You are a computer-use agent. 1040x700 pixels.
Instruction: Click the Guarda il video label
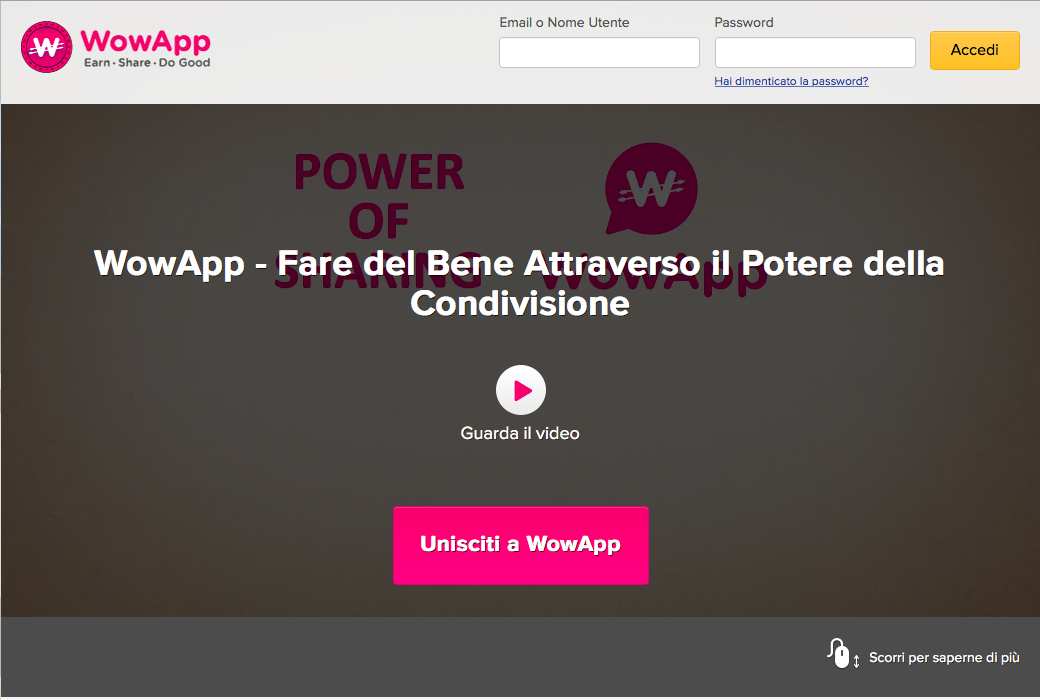(520, 433)
